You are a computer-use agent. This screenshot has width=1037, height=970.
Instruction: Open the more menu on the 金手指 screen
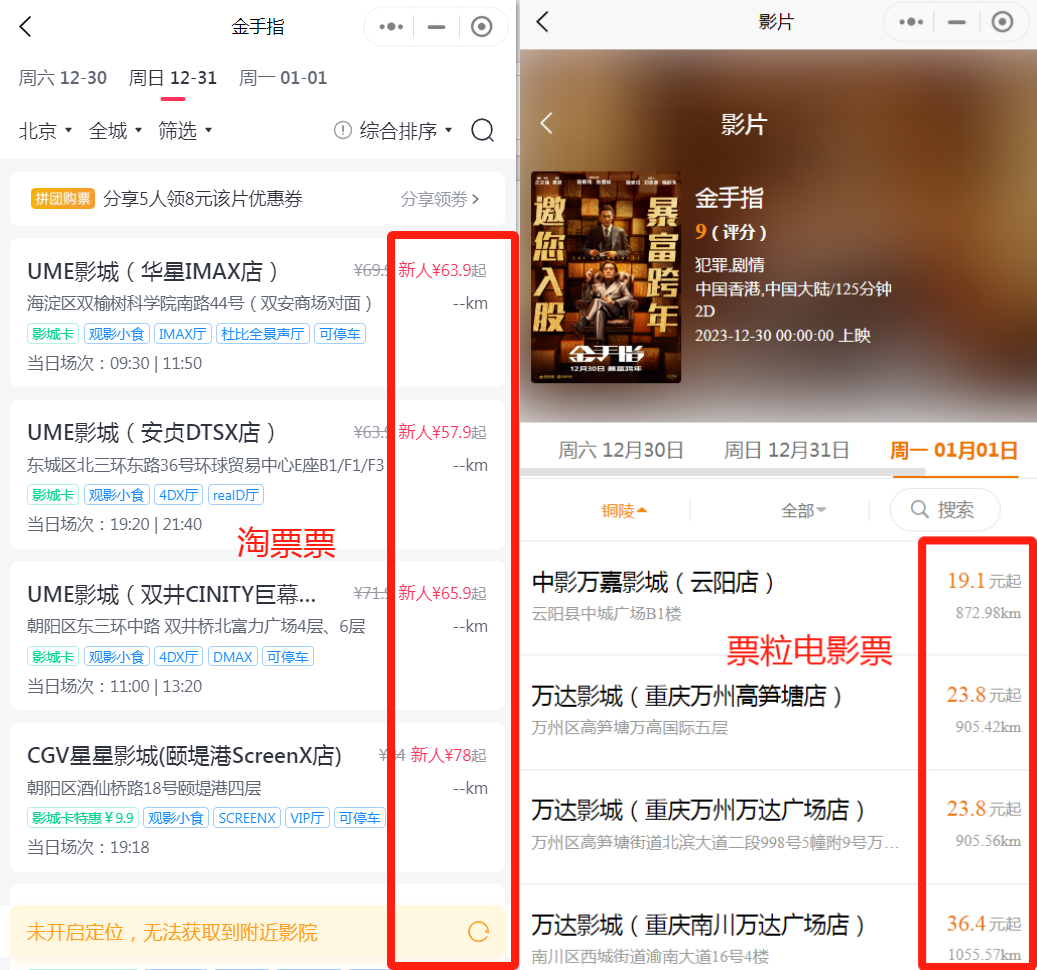pyautogui.click(x=391, y=26)
